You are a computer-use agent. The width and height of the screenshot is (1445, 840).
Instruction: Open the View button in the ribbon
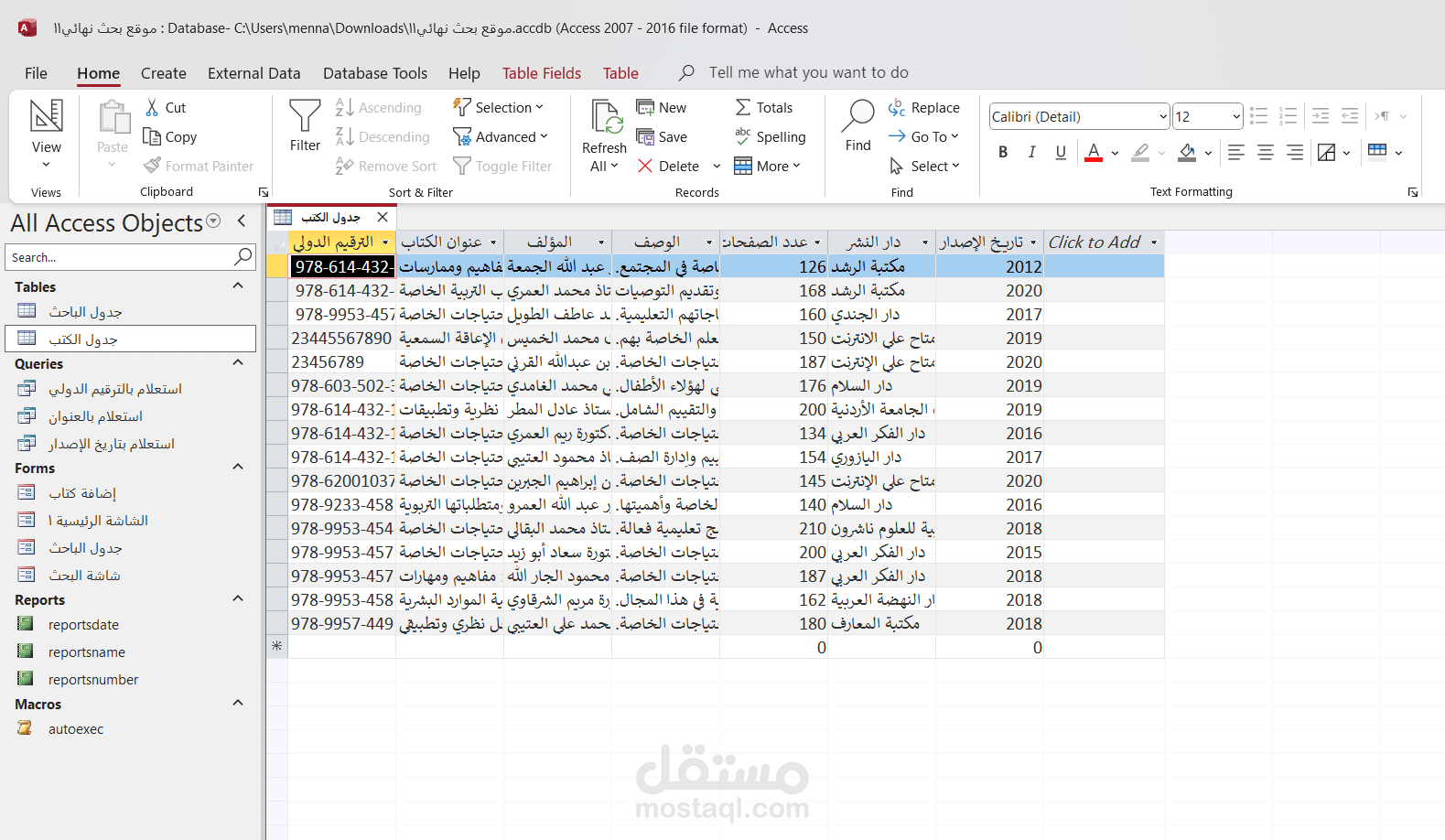click(x=46, y=134)
